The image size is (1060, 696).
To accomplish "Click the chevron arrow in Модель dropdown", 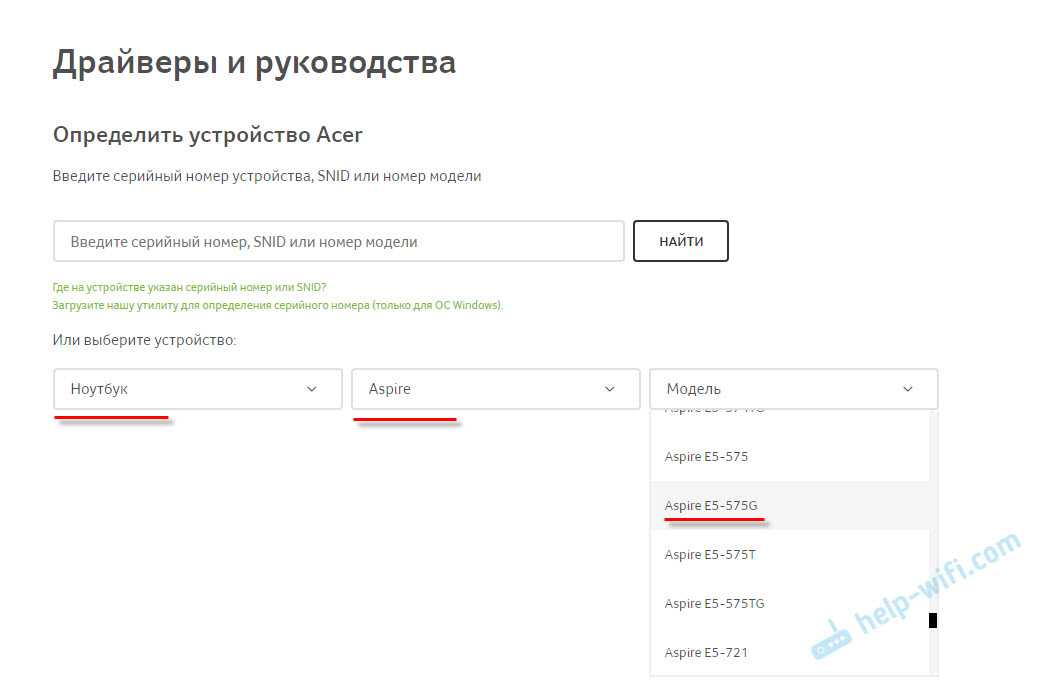I will [x=908, y=389].
